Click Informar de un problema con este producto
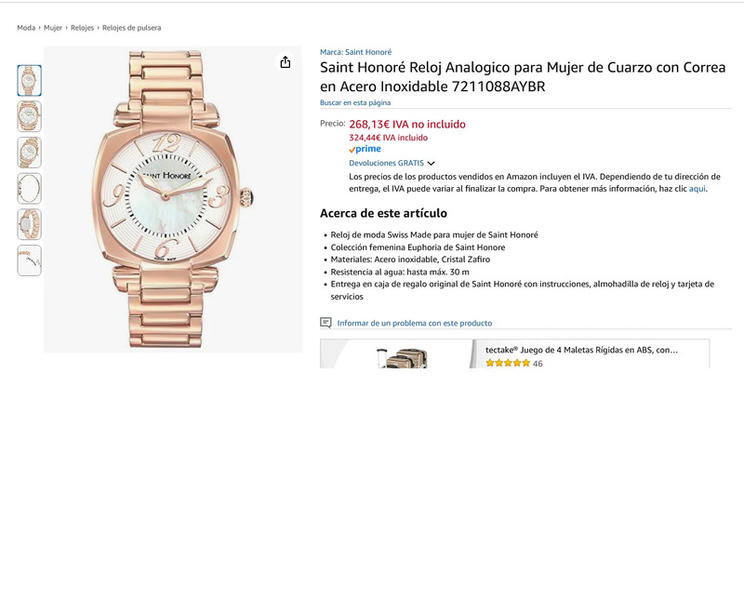 coord(414,323)
